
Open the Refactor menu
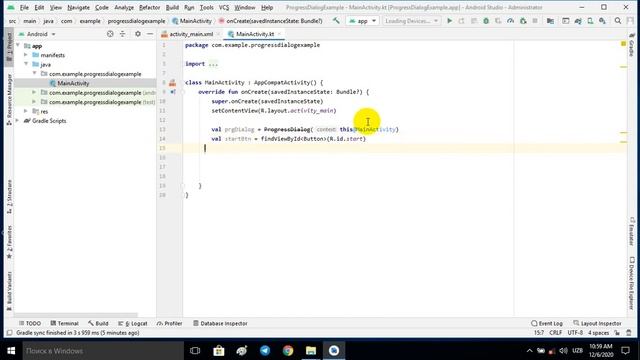149,7
